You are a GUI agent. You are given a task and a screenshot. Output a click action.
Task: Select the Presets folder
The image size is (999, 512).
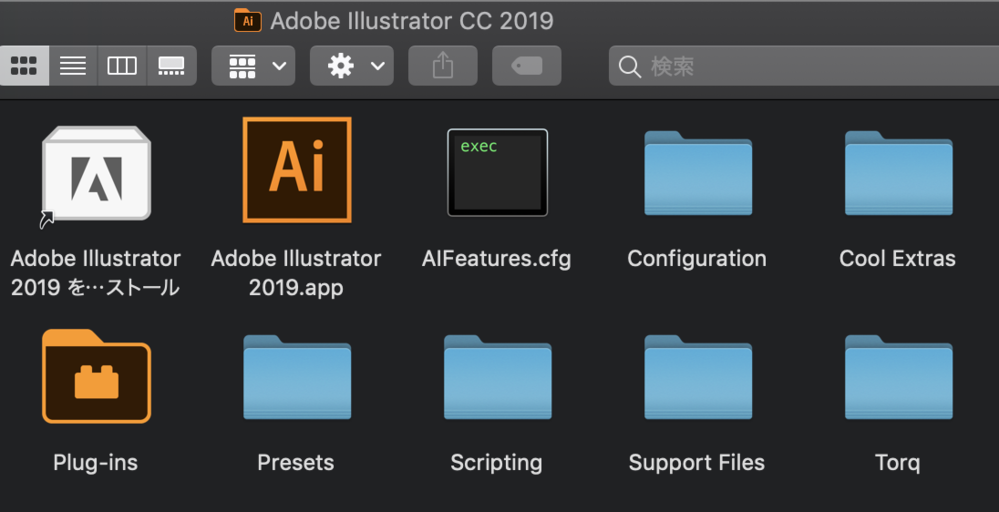(297, 377)
